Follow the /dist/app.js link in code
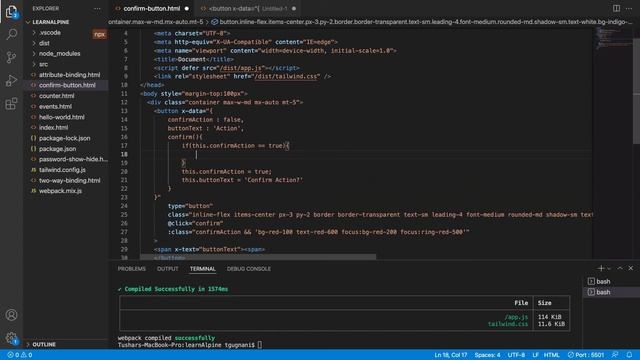The height and width of the screenshot is (360, 640). [242, 68]
